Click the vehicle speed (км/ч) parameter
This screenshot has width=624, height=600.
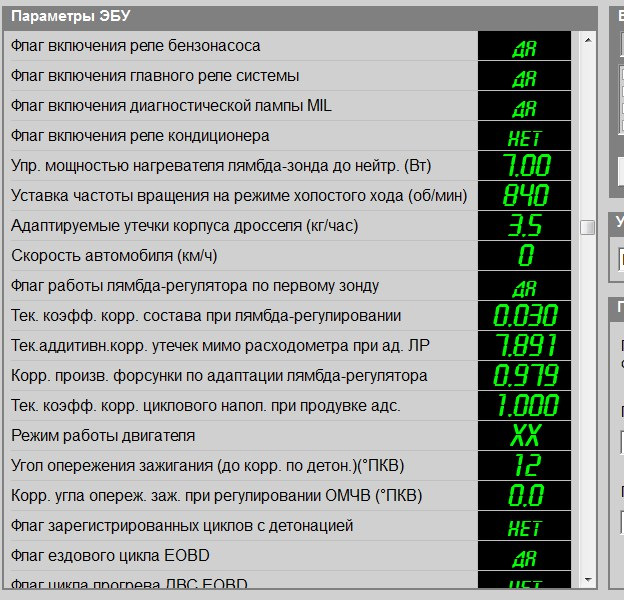[240, 256]
